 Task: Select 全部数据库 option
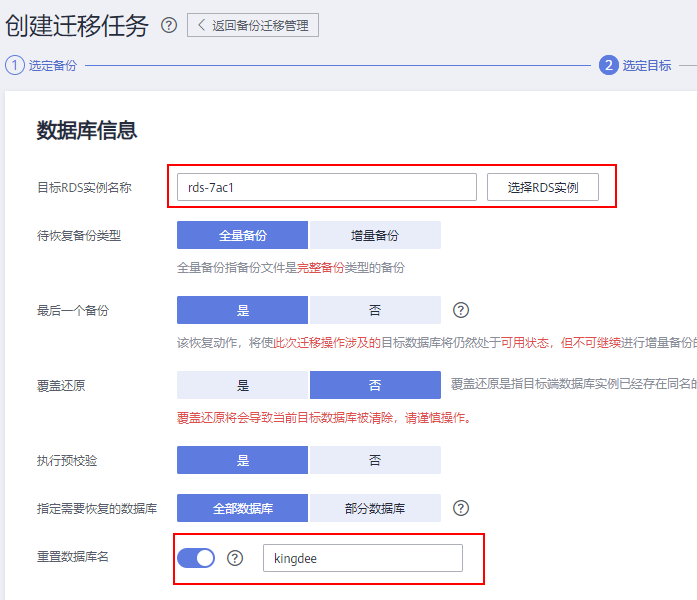coord(242,508)
